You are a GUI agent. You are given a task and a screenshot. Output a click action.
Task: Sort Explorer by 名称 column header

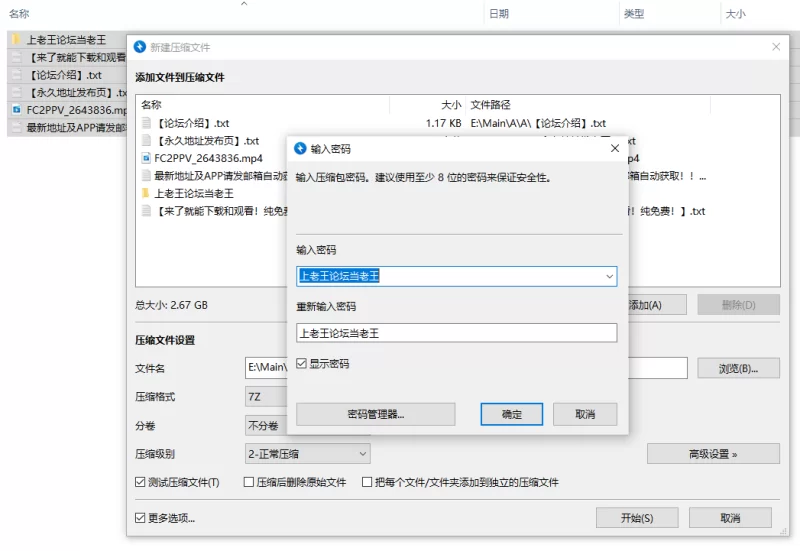pos(19,14)
